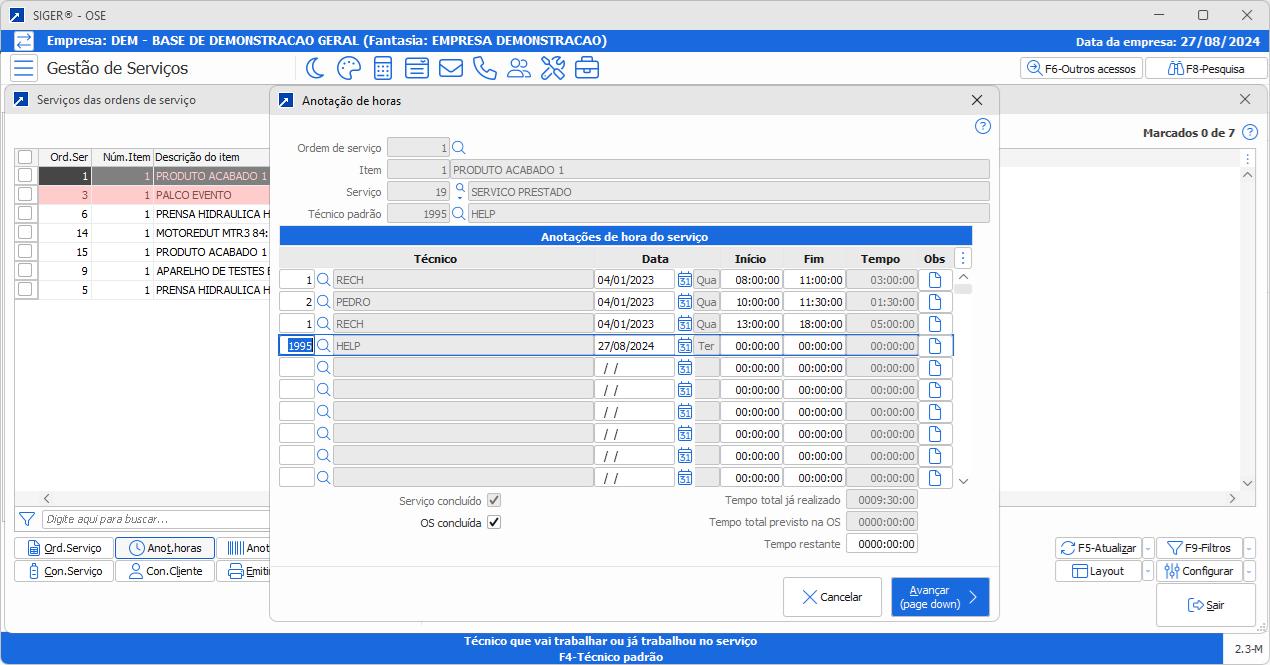Expand the F5-Atualizar dropdown arrow
Screen dimensions: 1270x665
(1148, 548)
